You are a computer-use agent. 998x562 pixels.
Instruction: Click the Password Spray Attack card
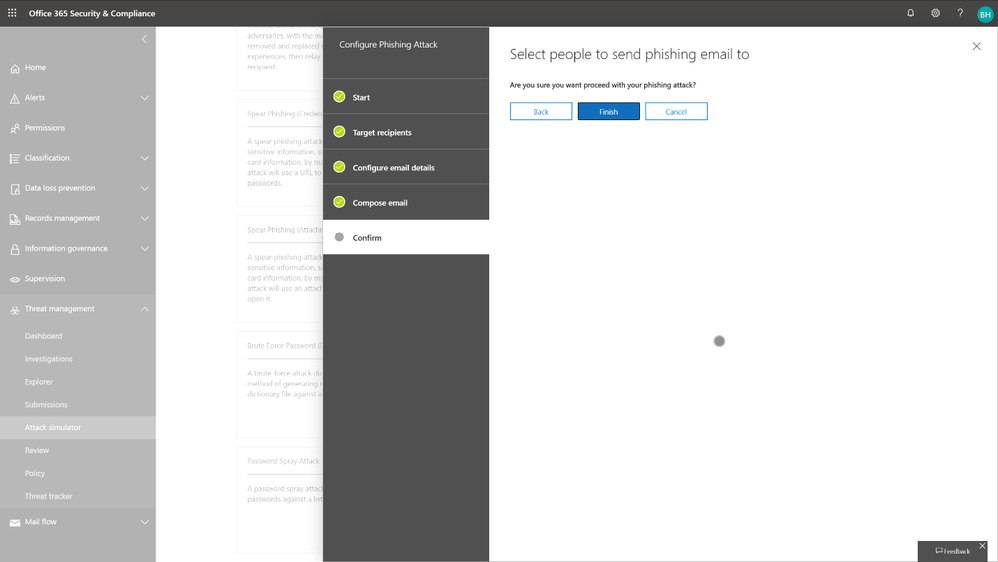click(280, 500)
